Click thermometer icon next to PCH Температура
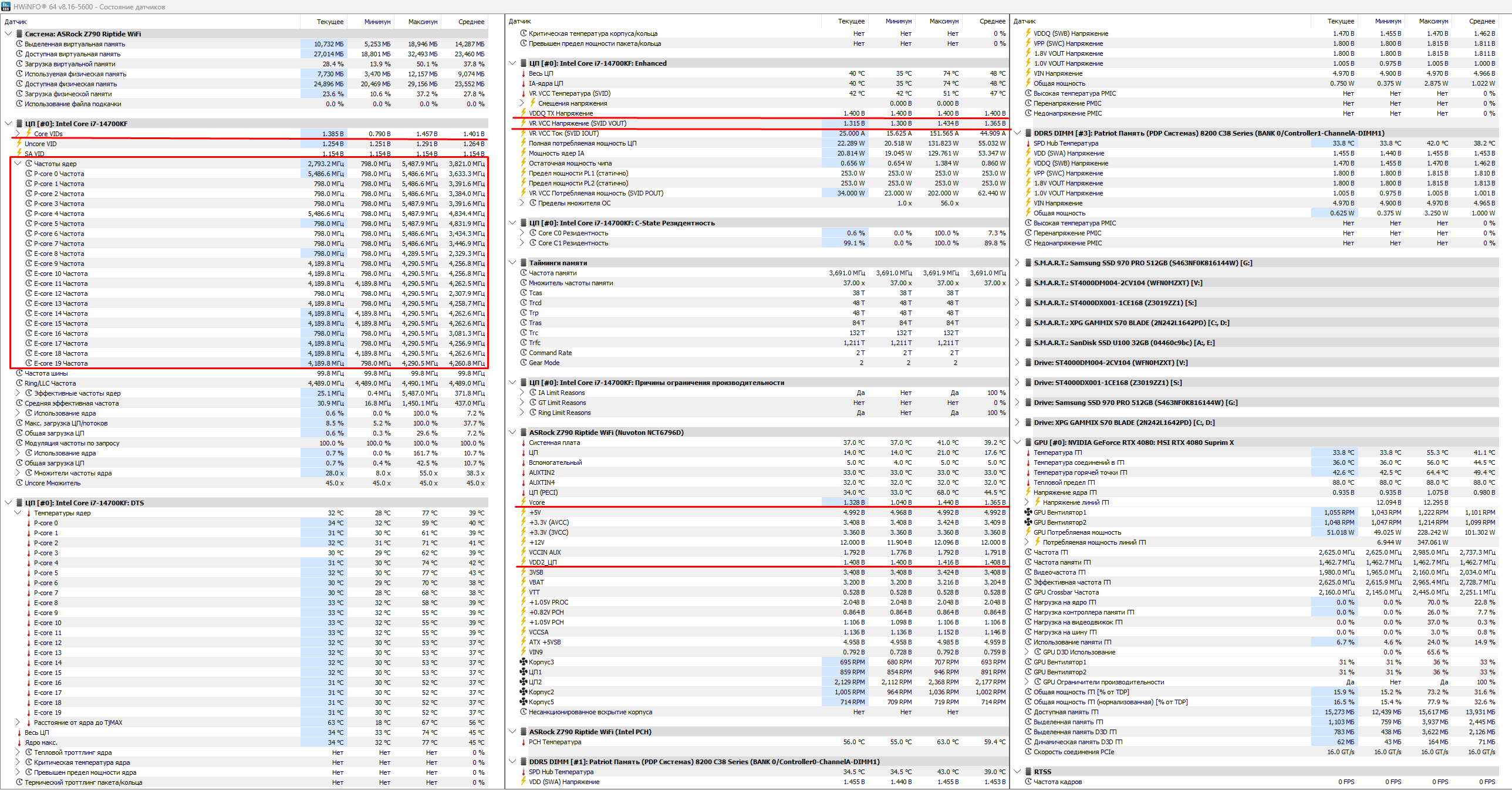The width and height of the screenshot is (1512, 790). tap(523, 742)
